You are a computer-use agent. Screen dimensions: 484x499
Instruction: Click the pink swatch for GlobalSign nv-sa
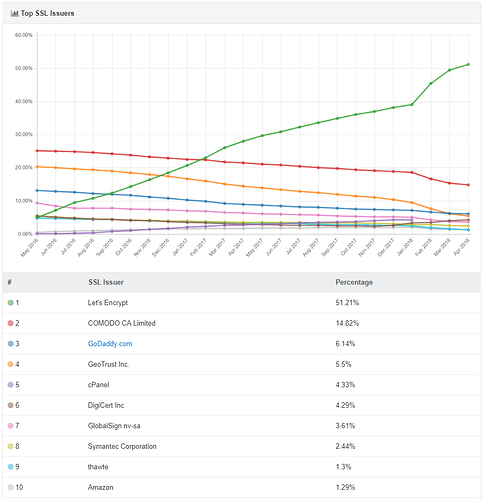click(x=11, y=426)
